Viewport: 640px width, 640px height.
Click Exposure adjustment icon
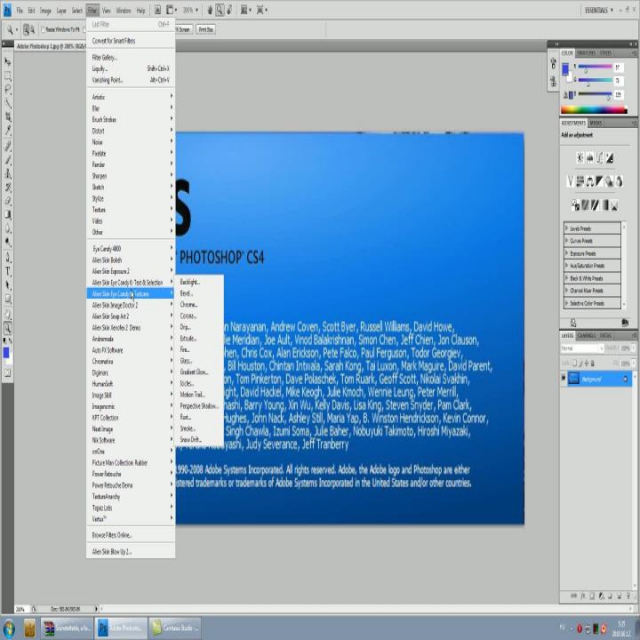[x=609, y=158]
